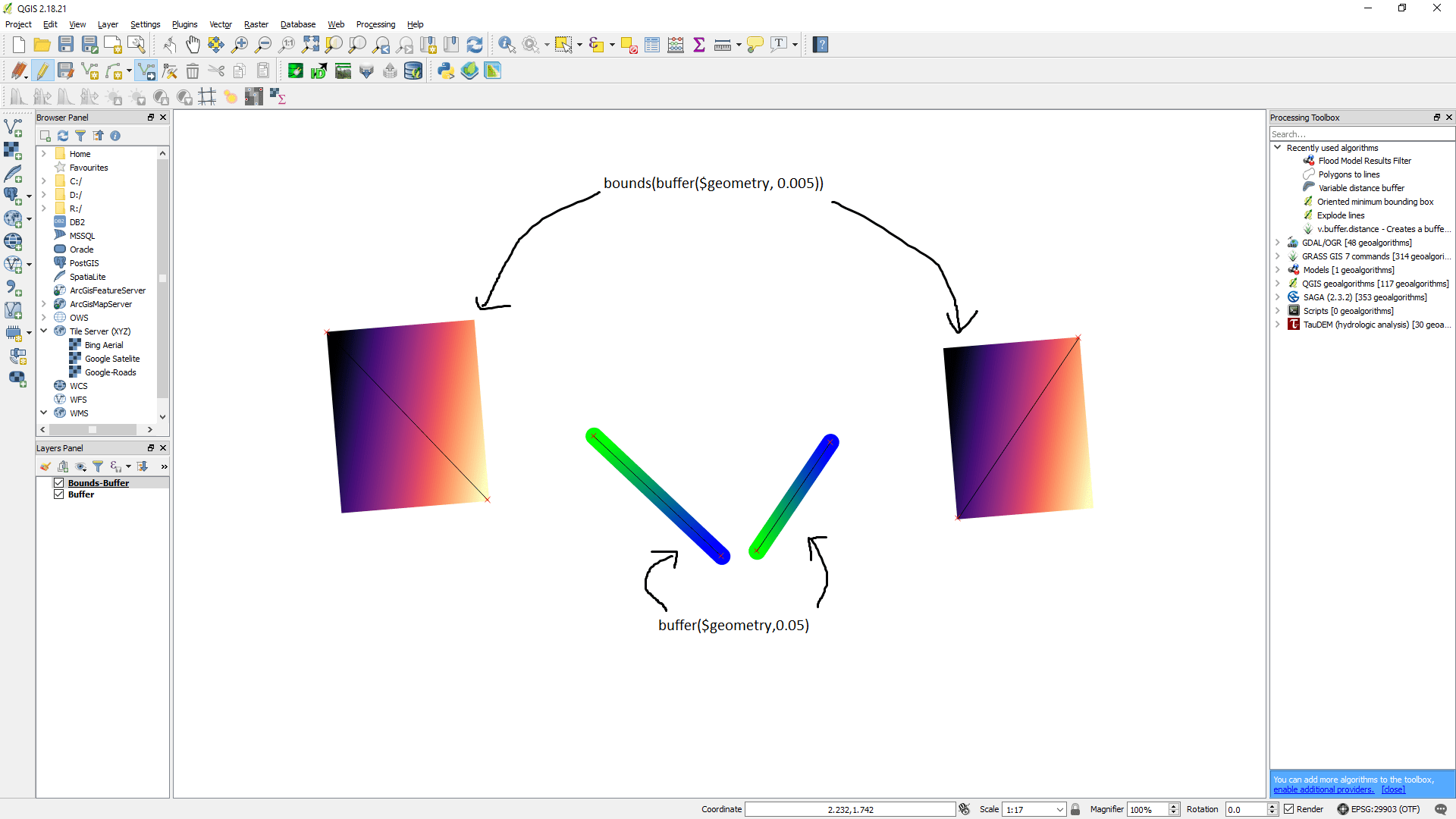The image size is (1456, 819).
Task: Collapse the Tile Server (XYZ) entry
Action: click(43, 331)
